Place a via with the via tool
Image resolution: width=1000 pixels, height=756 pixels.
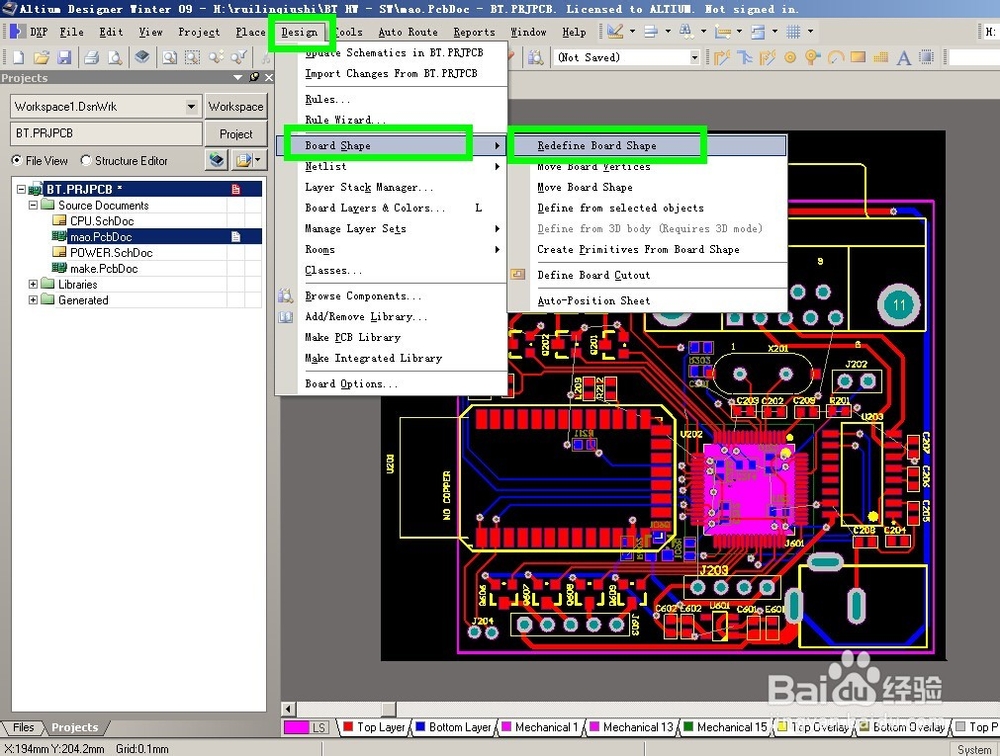[812, 57]
